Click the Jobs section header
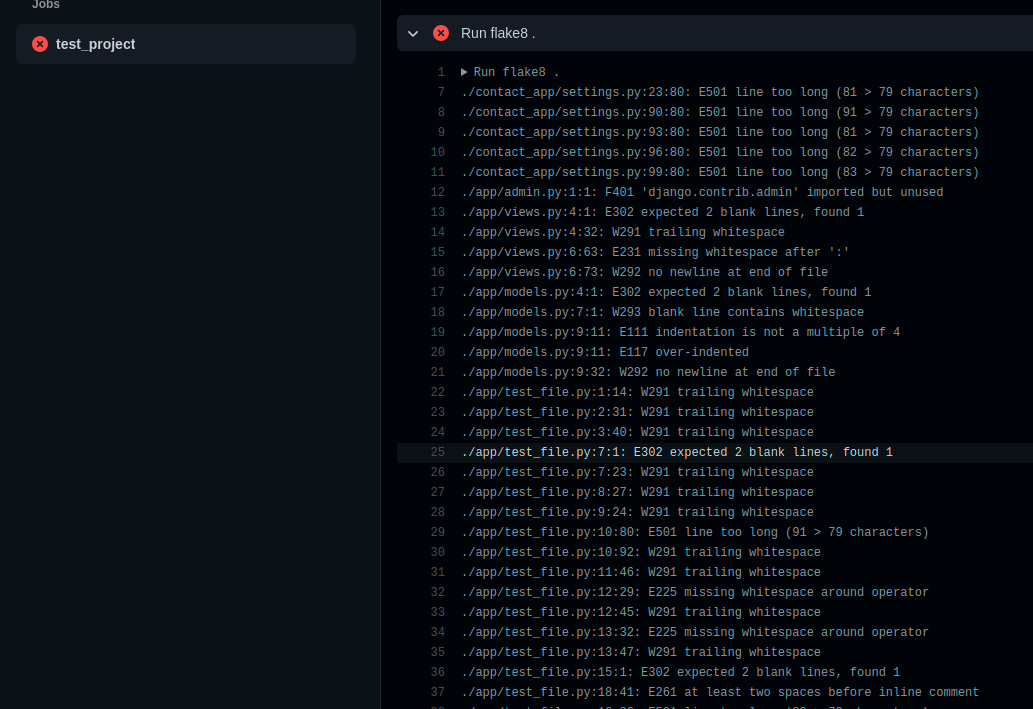This screenshot has height=709, width=1033. coord(46,6)
